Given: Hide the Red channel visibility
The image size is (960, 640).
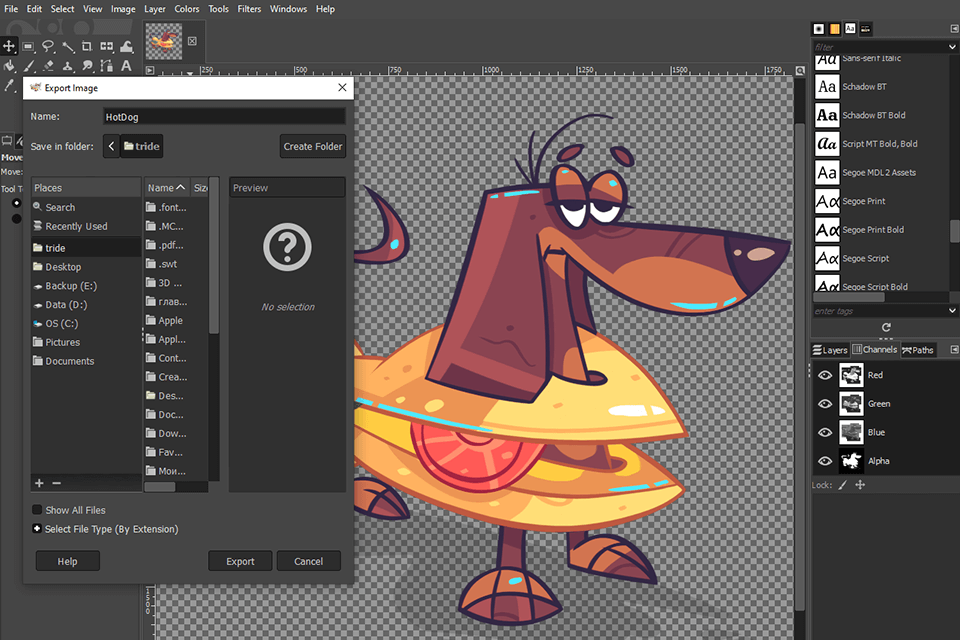Looking at the screenshot, I should [x=825, y=376].
